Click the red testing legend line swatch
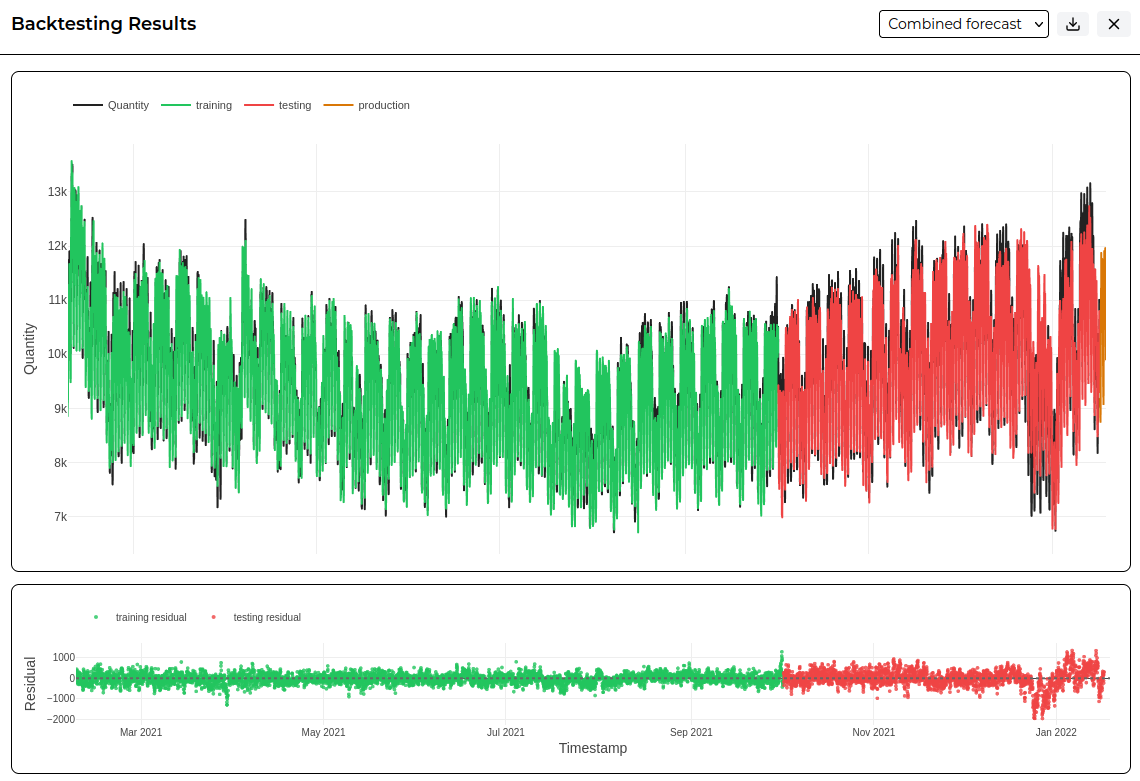The width and height of the screenshot is (1140, 781). pyautogui.click(x=259, y=105)
